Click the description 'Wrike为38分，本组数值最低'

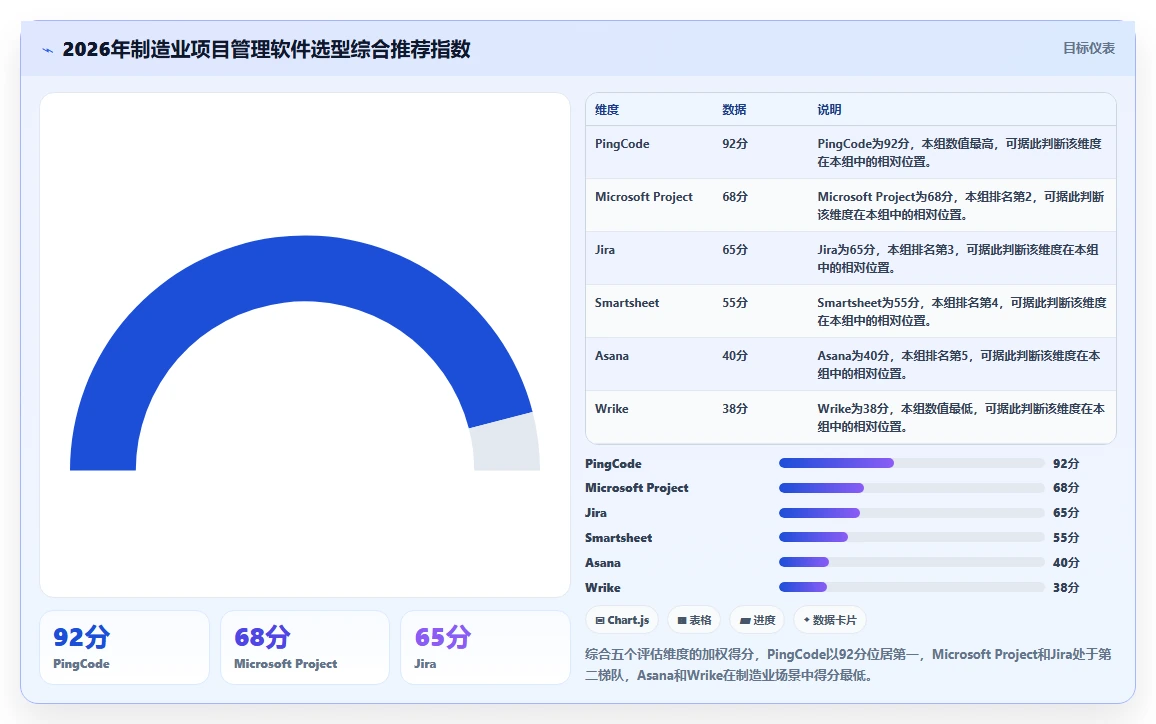[x=961, y=418]
